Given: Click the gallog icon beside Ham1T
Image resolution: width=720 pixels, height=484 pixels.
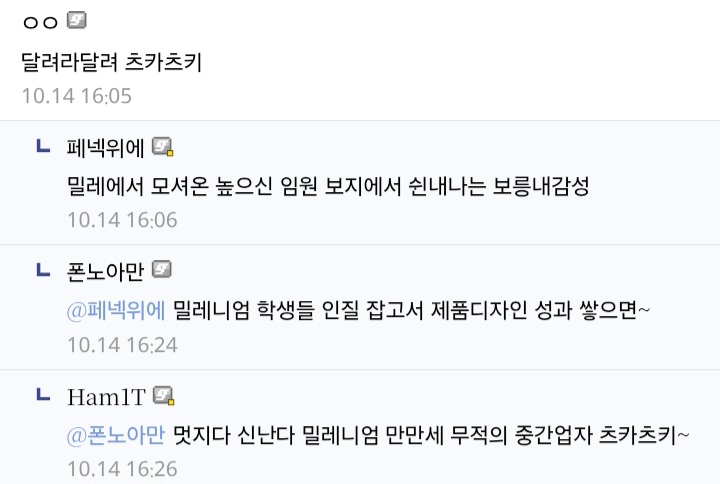Looking at the screenshot, I should [164, 396].
